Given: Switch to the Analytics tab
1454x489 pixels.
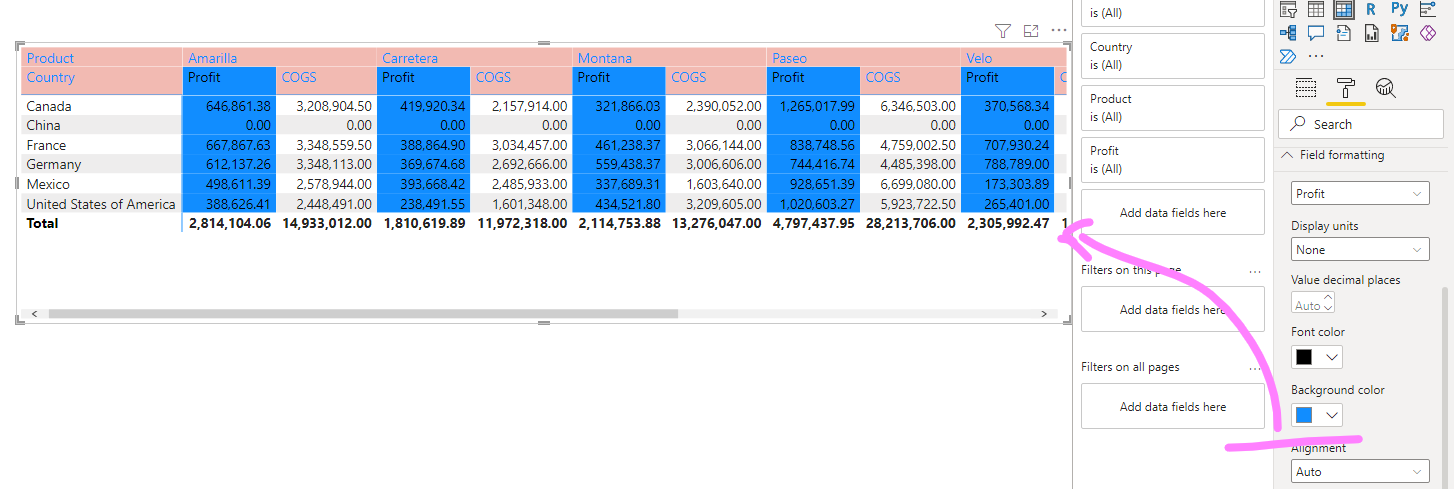Looking at the screenshot, I should [1385, 88].
